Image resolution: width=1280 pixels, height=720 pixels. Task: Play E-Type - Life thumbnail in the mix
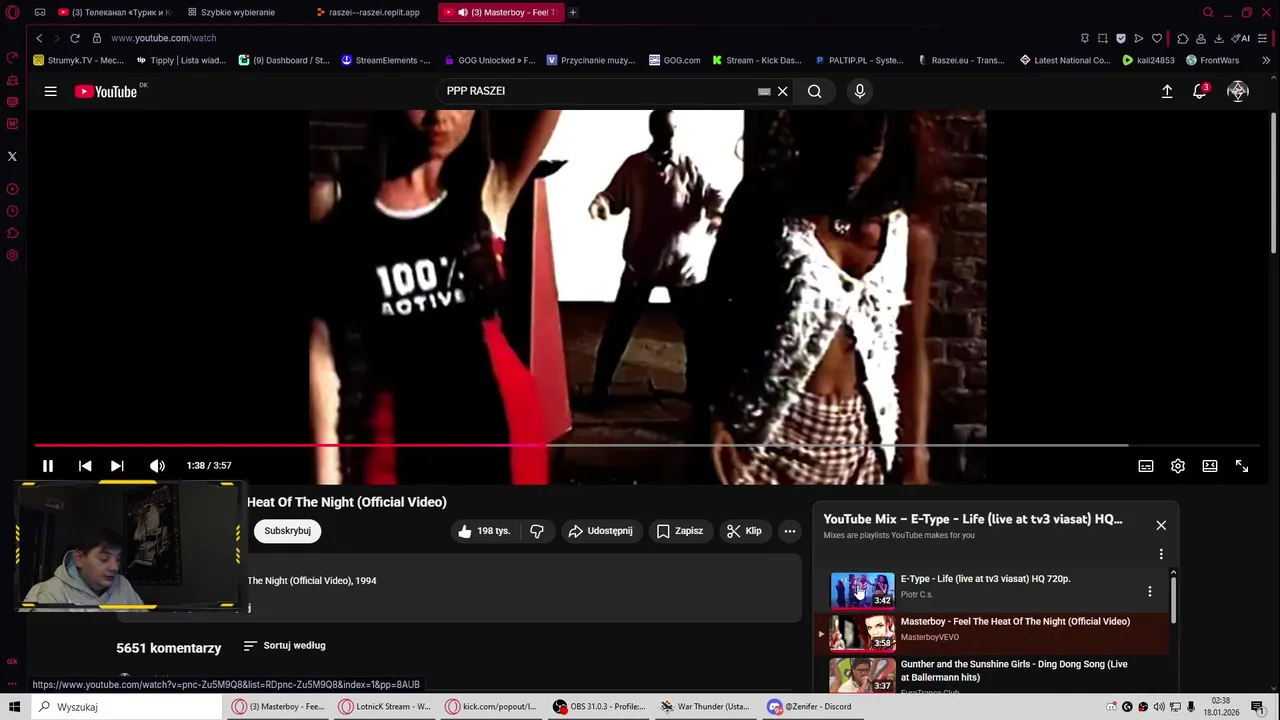click(862, 590)
